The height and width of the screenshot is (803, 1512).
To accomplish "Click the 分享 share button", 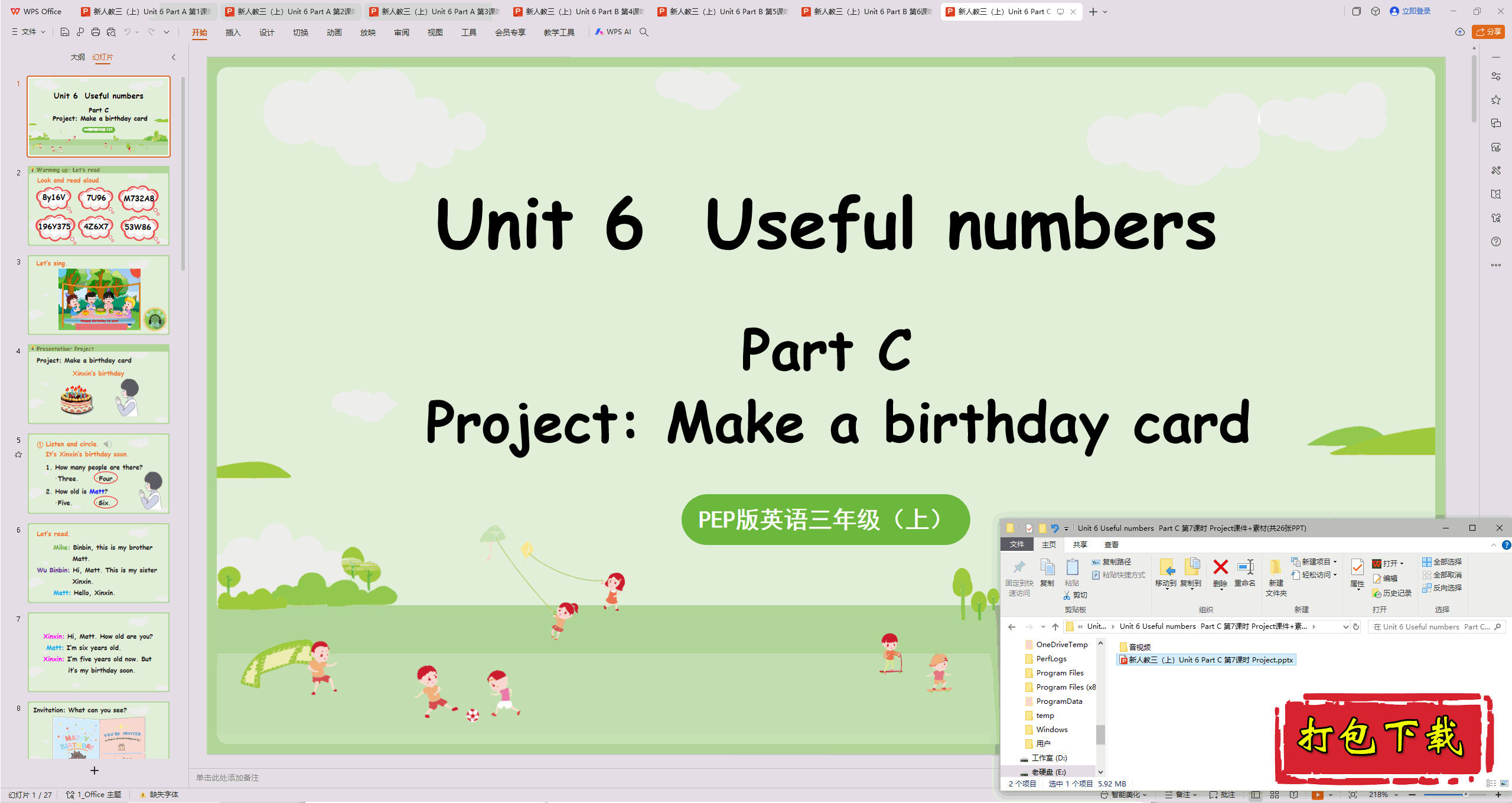I will 1488,32.
